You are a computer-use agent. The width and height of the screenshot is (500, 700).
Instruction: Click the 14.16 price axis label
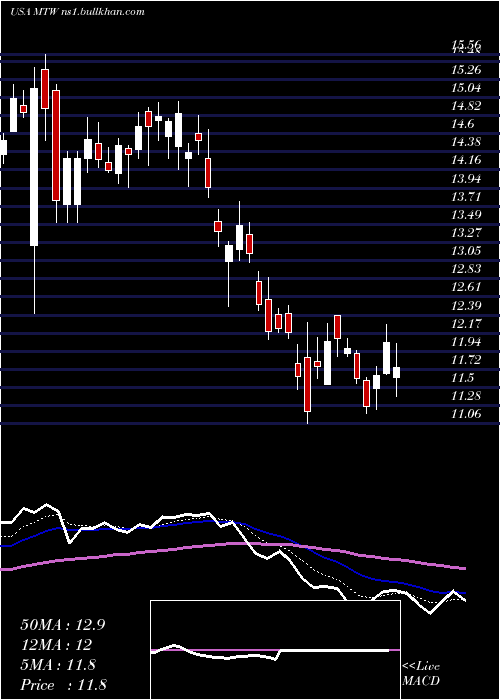pos(466,160)
